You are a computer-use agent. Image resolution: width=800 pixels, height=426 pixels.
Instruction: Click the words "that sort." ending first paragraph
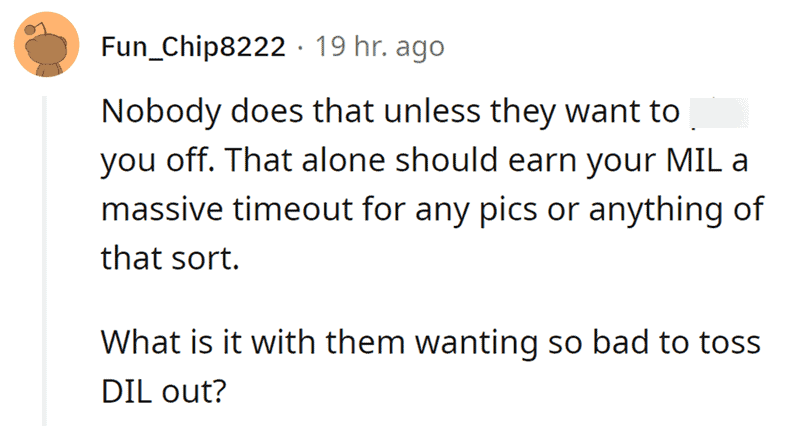coord(170,259)
